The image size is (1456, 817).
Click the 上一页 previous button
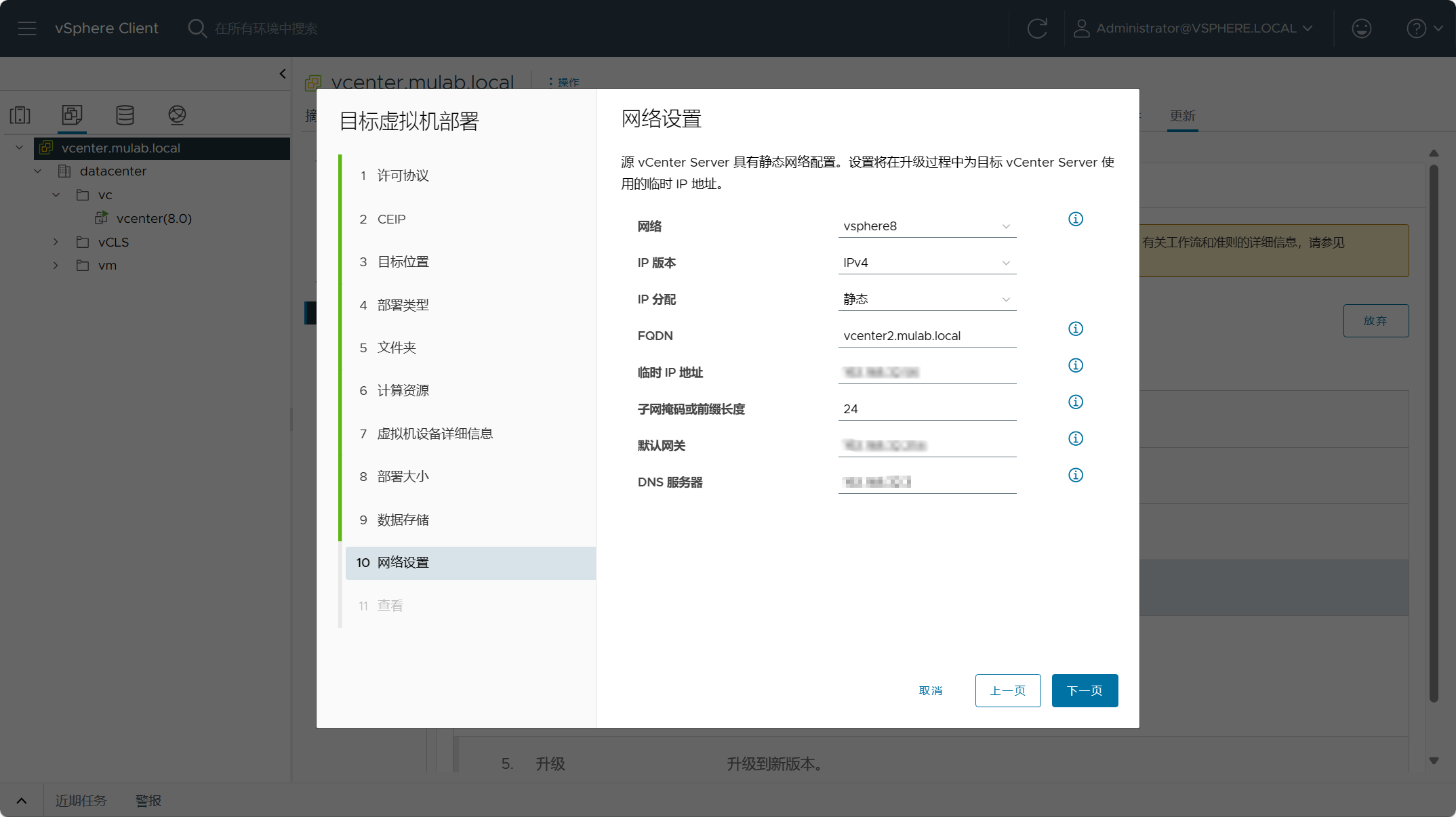tap(1008, 691)
